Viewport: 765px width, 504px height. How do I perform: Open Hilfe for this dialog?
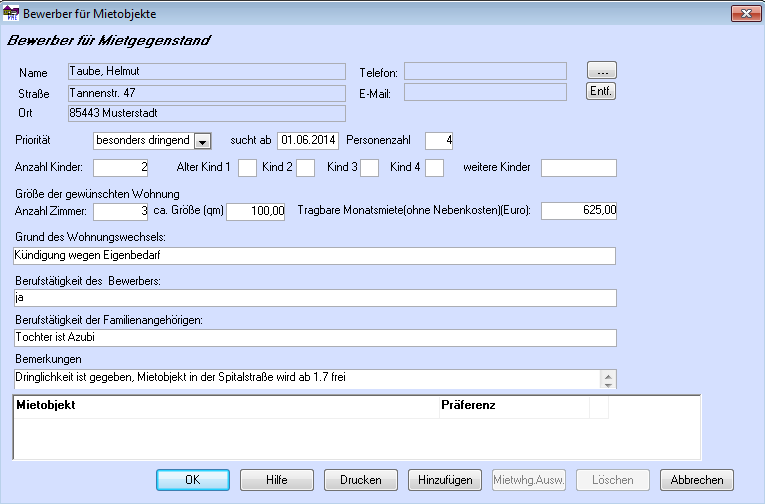(277, 480)
